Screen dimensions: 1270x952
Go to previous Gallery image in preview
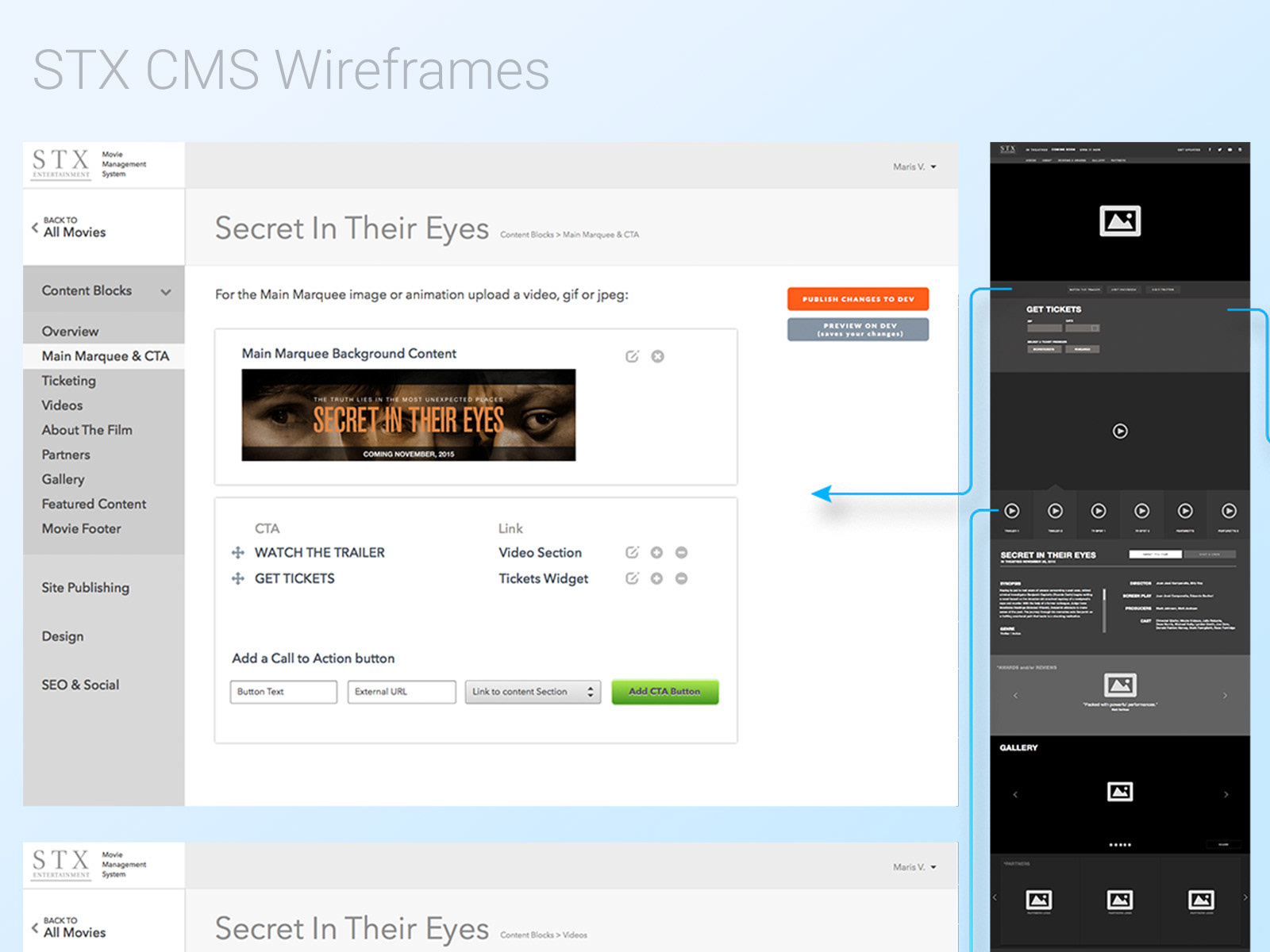1015,794
